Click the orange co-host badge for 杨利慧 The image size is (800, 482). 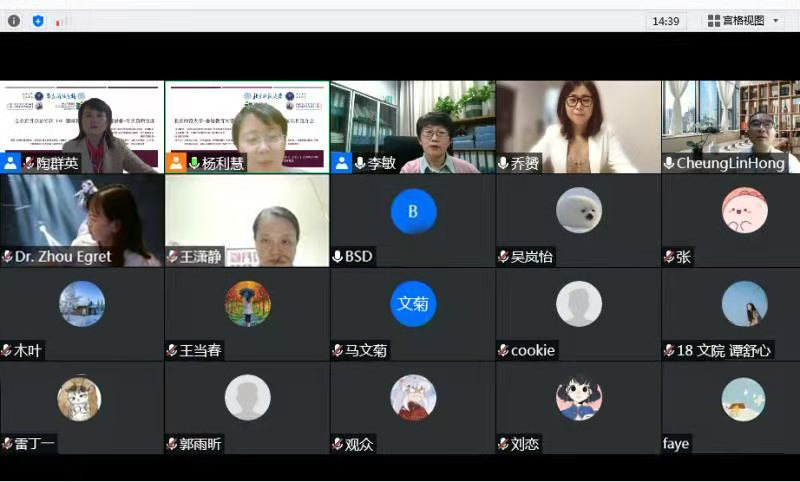(176, 163)
